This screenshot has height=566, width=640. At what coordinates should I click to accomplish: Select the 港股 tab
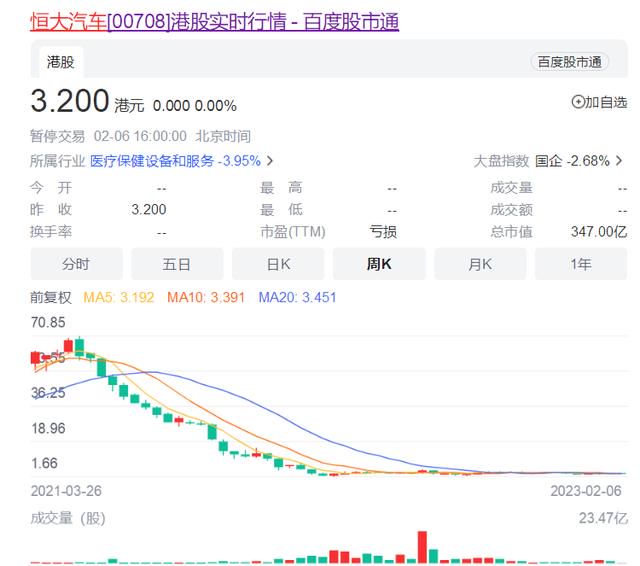pyautogui.click(x=61, y=62)
